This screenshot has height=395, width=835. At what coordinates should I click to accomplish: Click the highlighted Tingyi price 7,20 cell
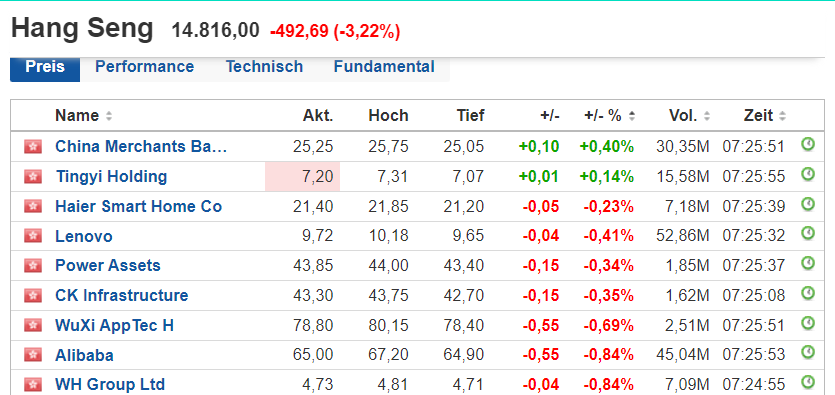pos(302,177)
